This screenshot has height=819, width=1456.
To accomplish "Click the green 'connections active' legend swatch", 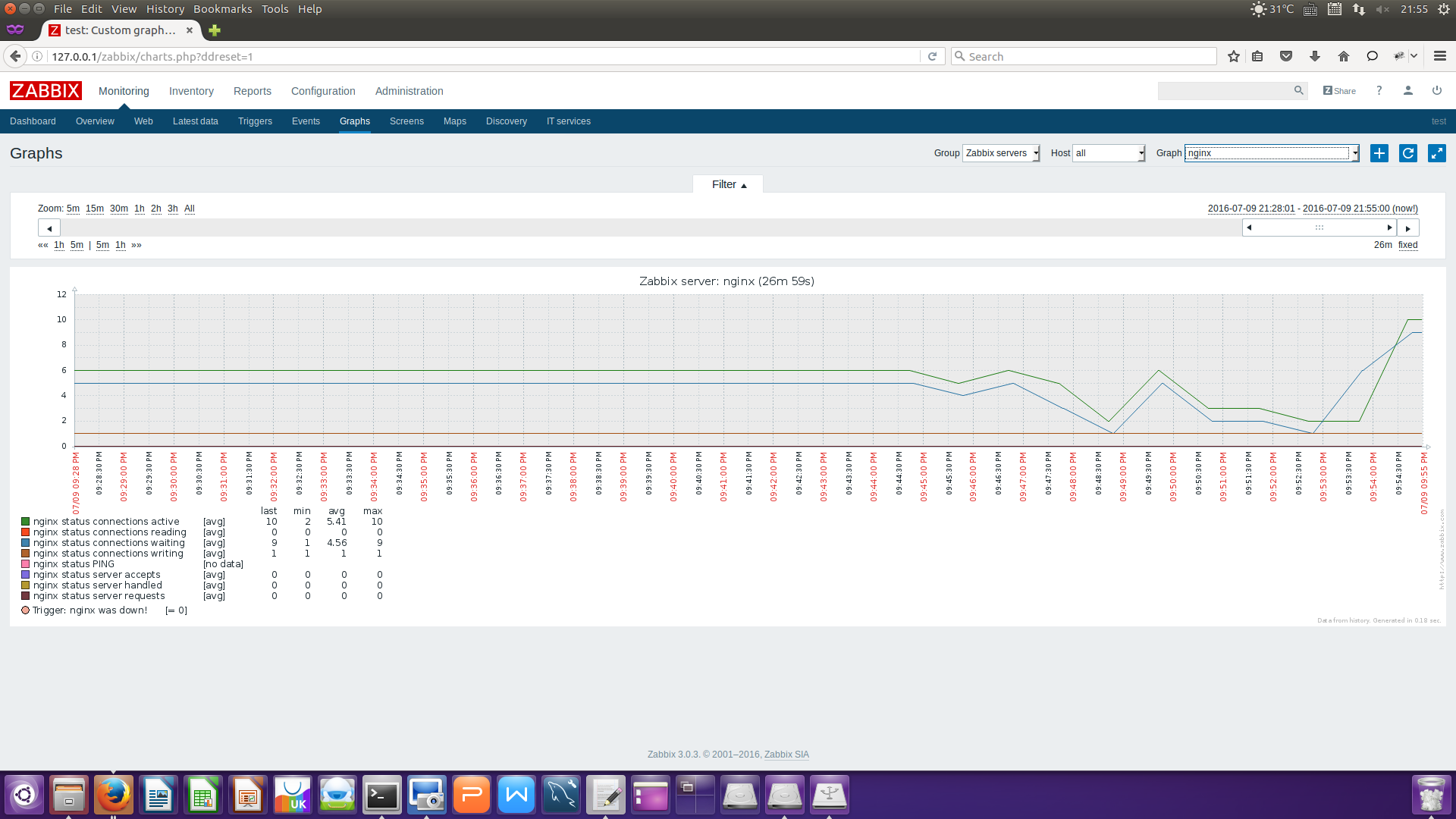I will click(x=25, y=522).
